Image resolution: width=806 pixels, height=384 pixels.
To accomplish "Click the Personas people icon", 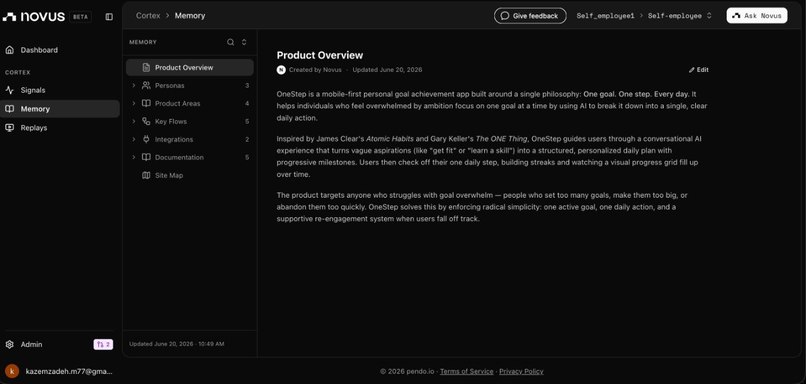I will pos(146,85).
